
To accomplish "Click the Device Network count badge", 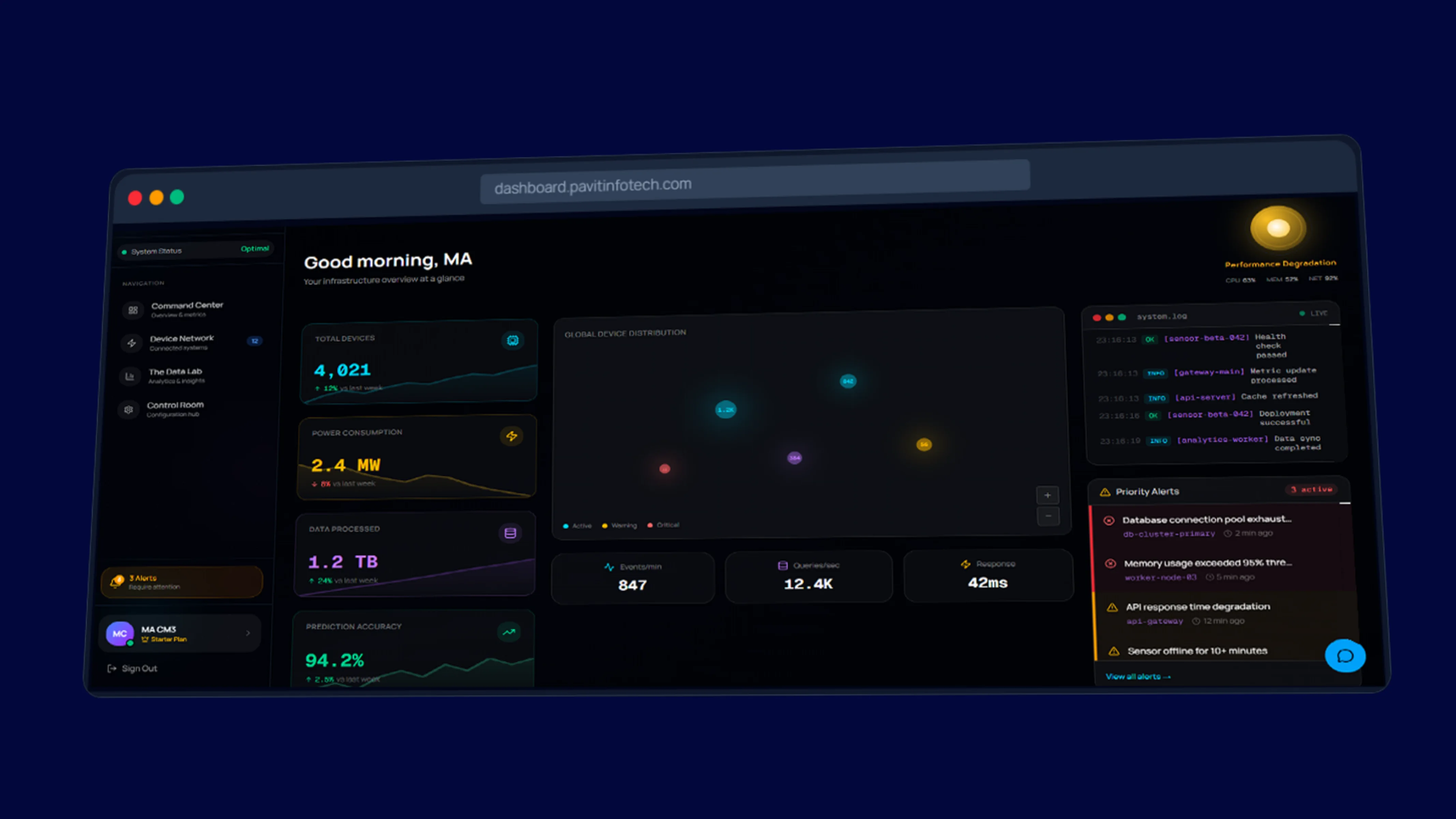I will coord(254,341).
